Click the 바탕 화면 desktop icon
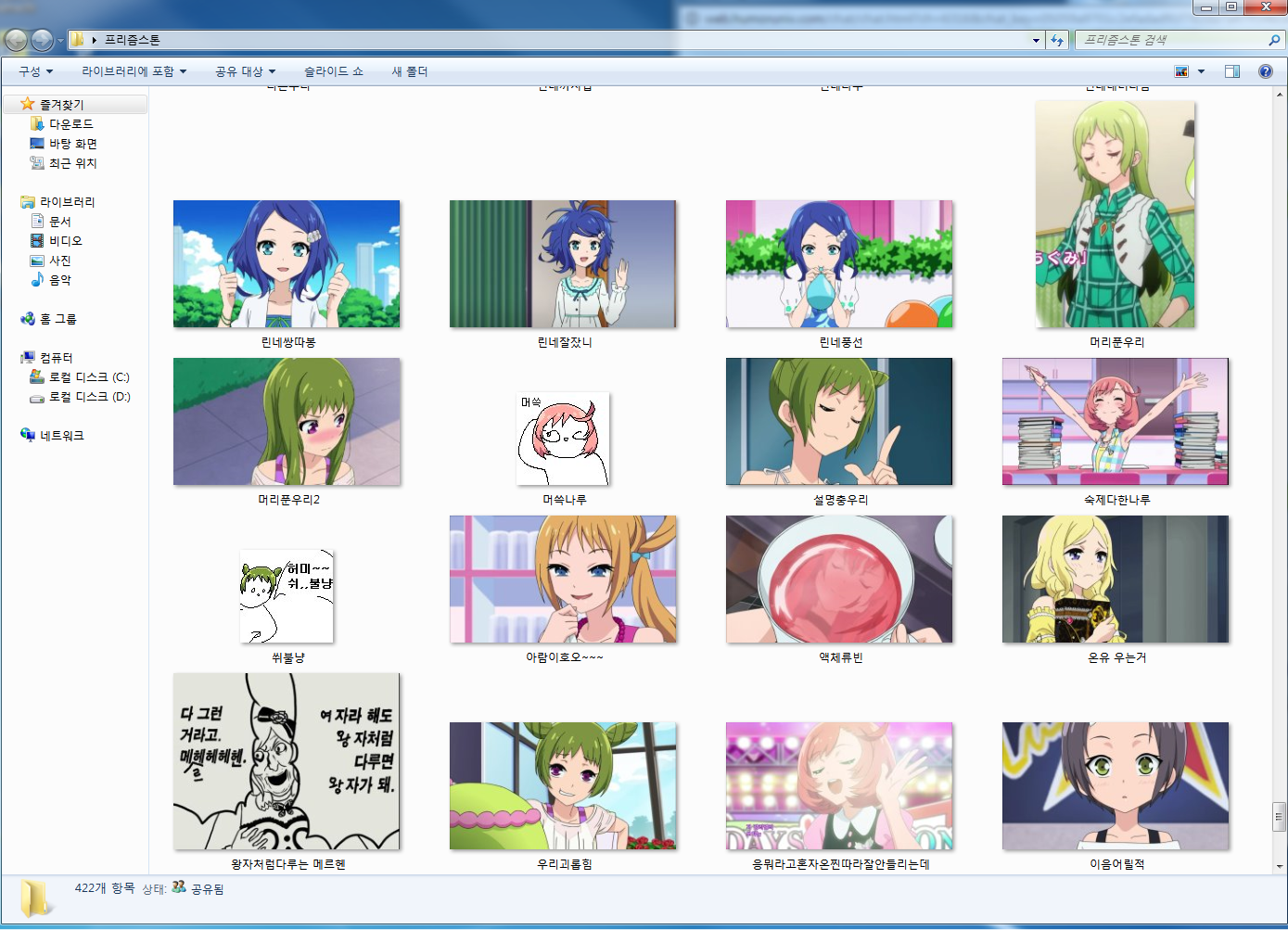The width and height of the screenshot is (1288, 930). point(37,143)
